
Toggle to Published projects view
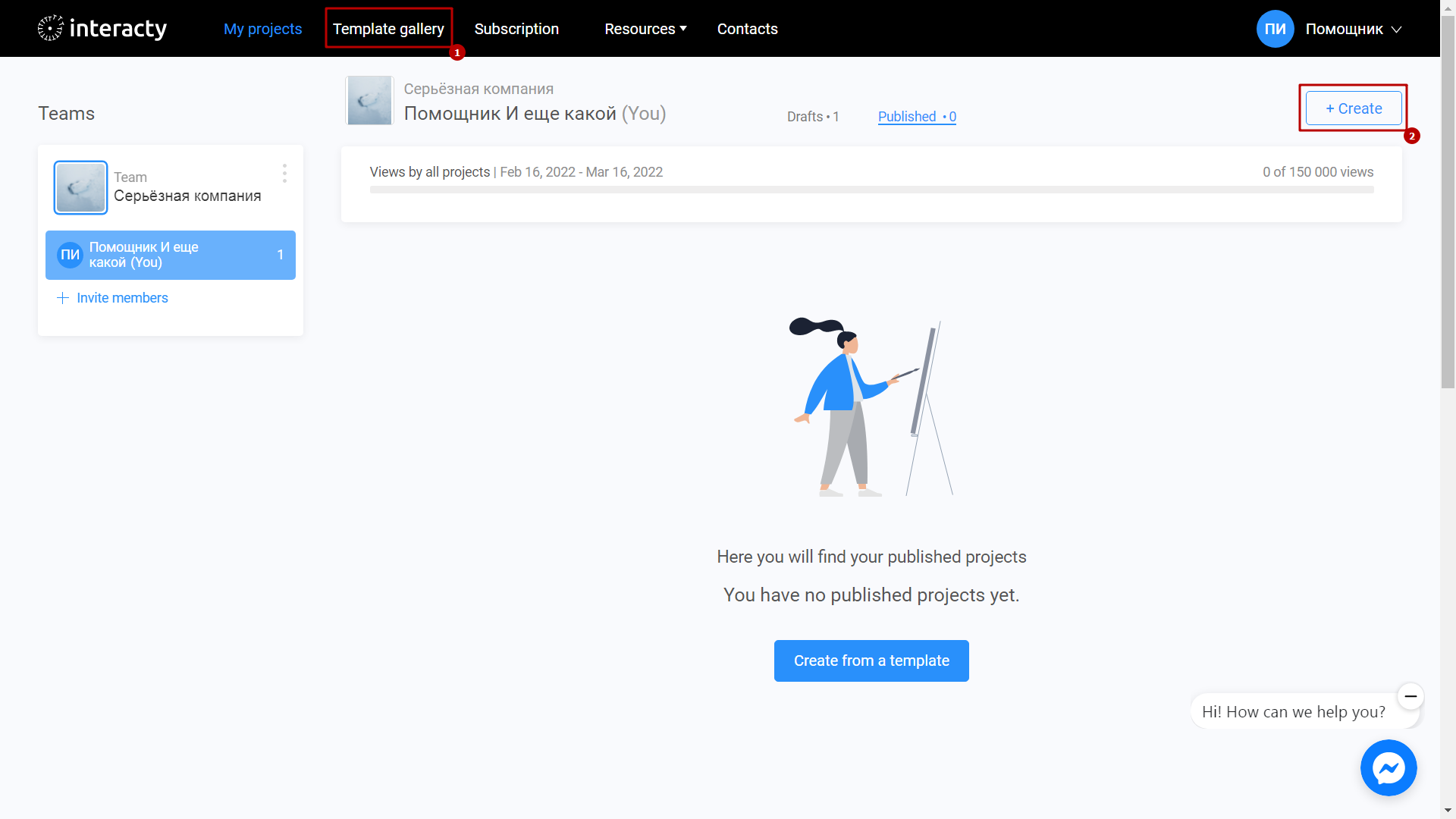916,116
